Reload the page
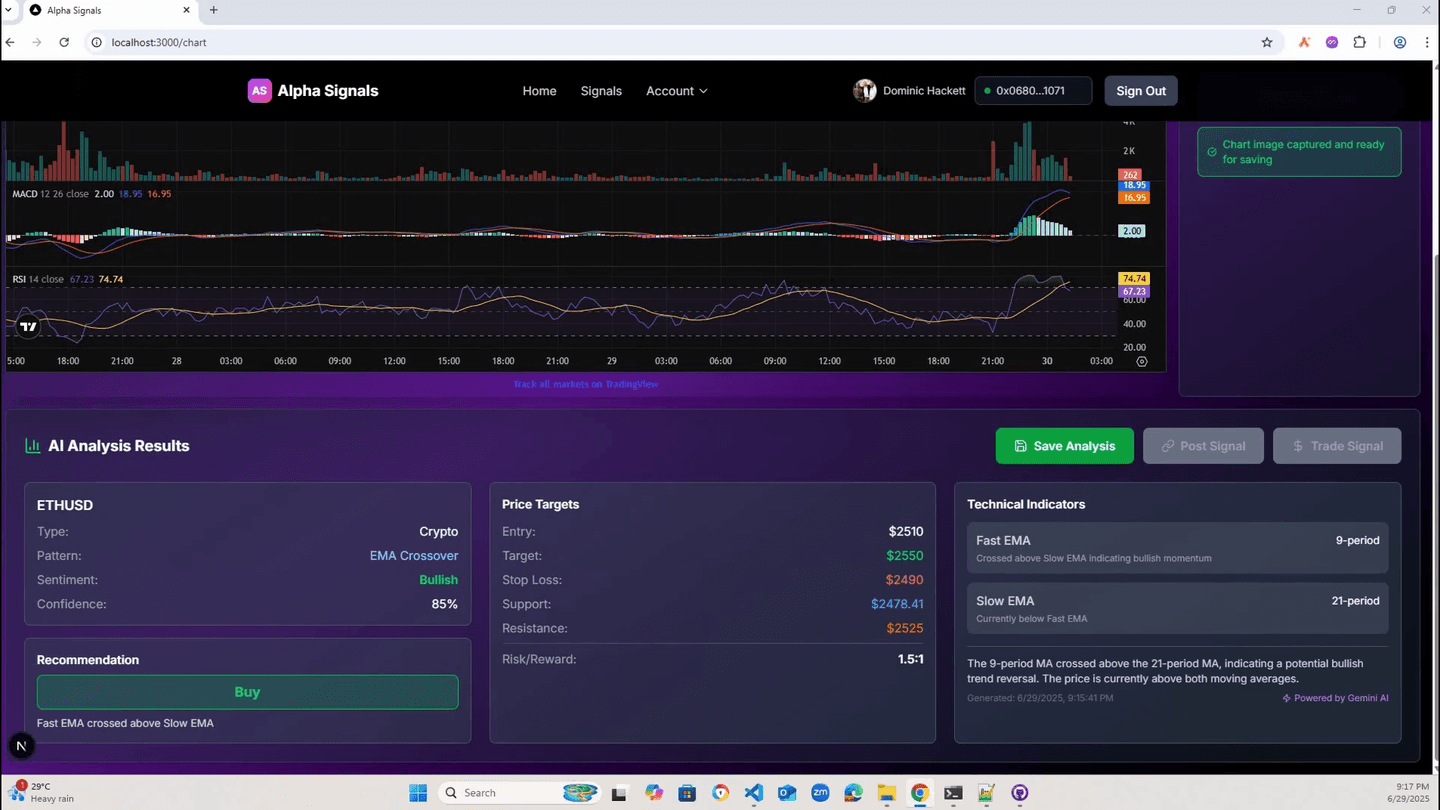This screenshot has height=810, width=1440. (64, 42)
